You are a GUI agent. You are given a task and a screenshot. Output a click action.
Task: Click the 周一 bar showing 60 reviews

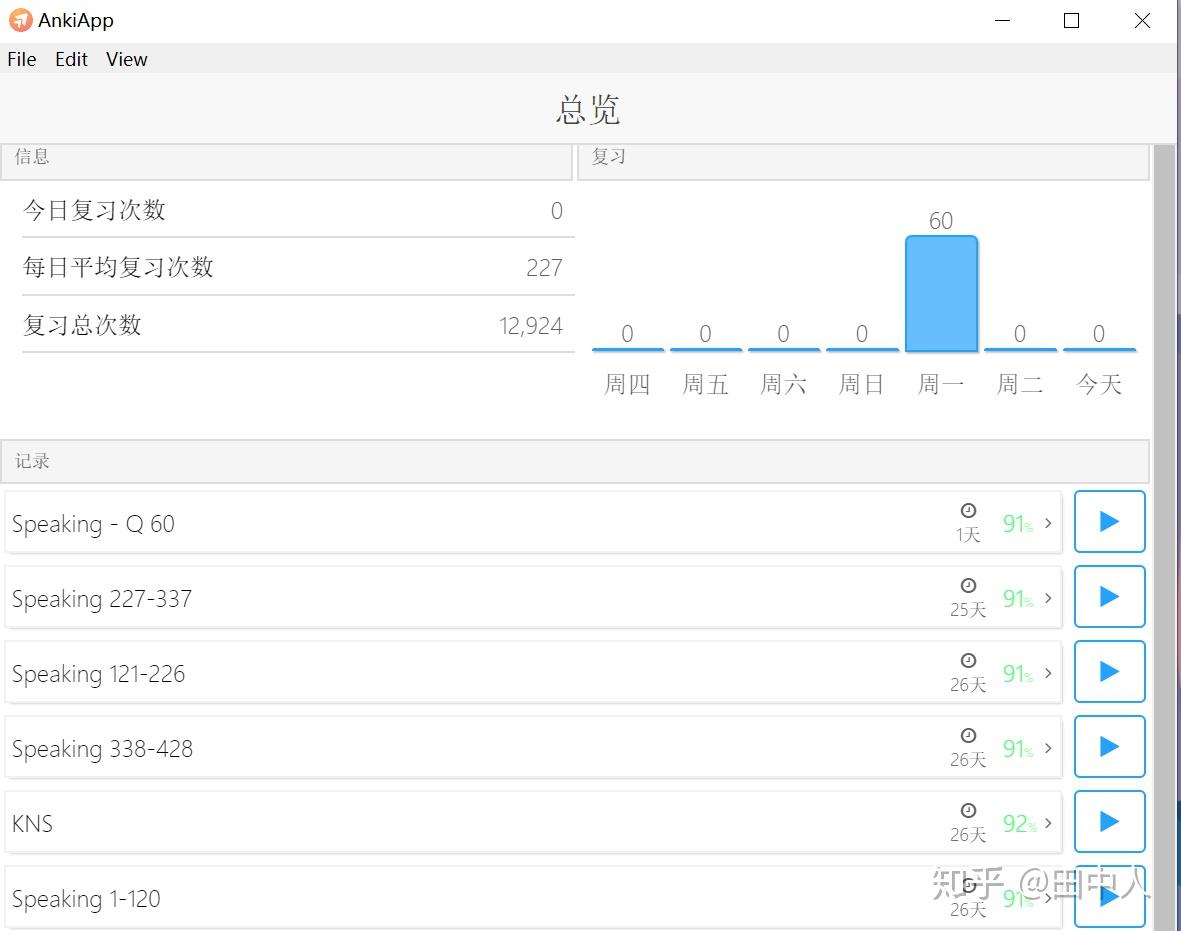(941, 294)
